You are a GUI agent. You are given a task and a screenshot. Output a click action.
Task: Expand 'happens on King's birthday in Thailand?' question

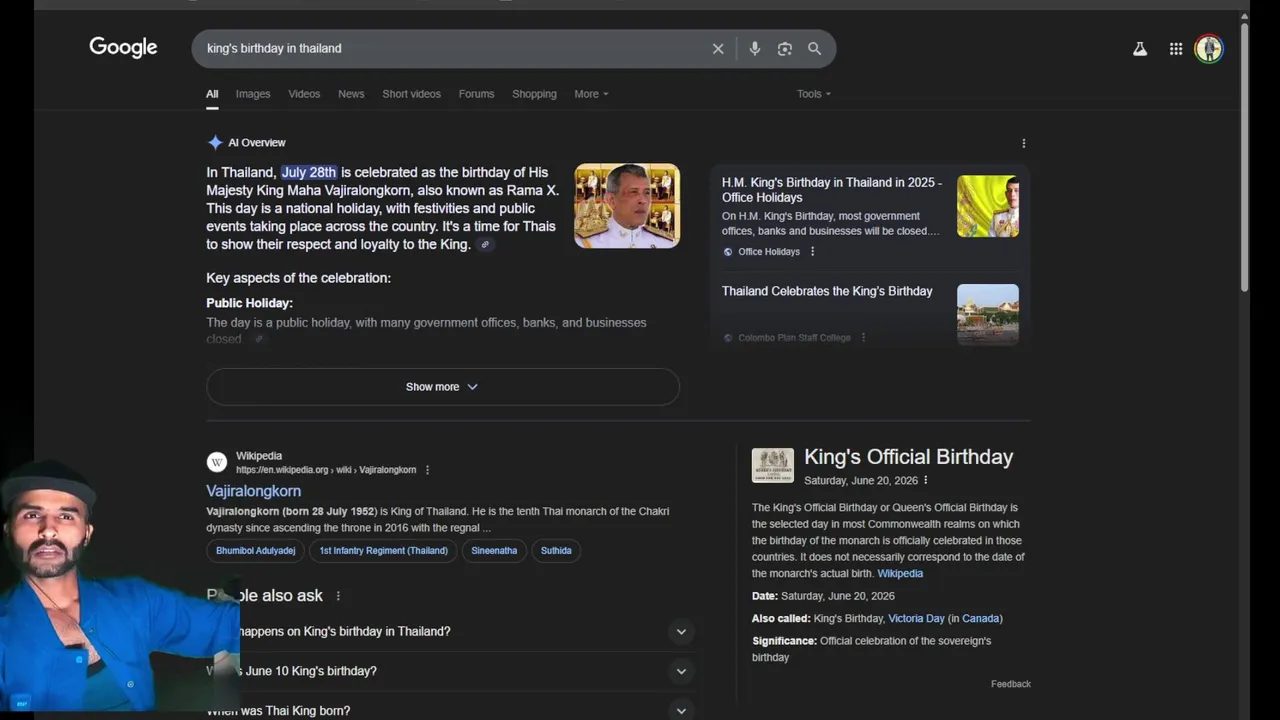(451, 632)
